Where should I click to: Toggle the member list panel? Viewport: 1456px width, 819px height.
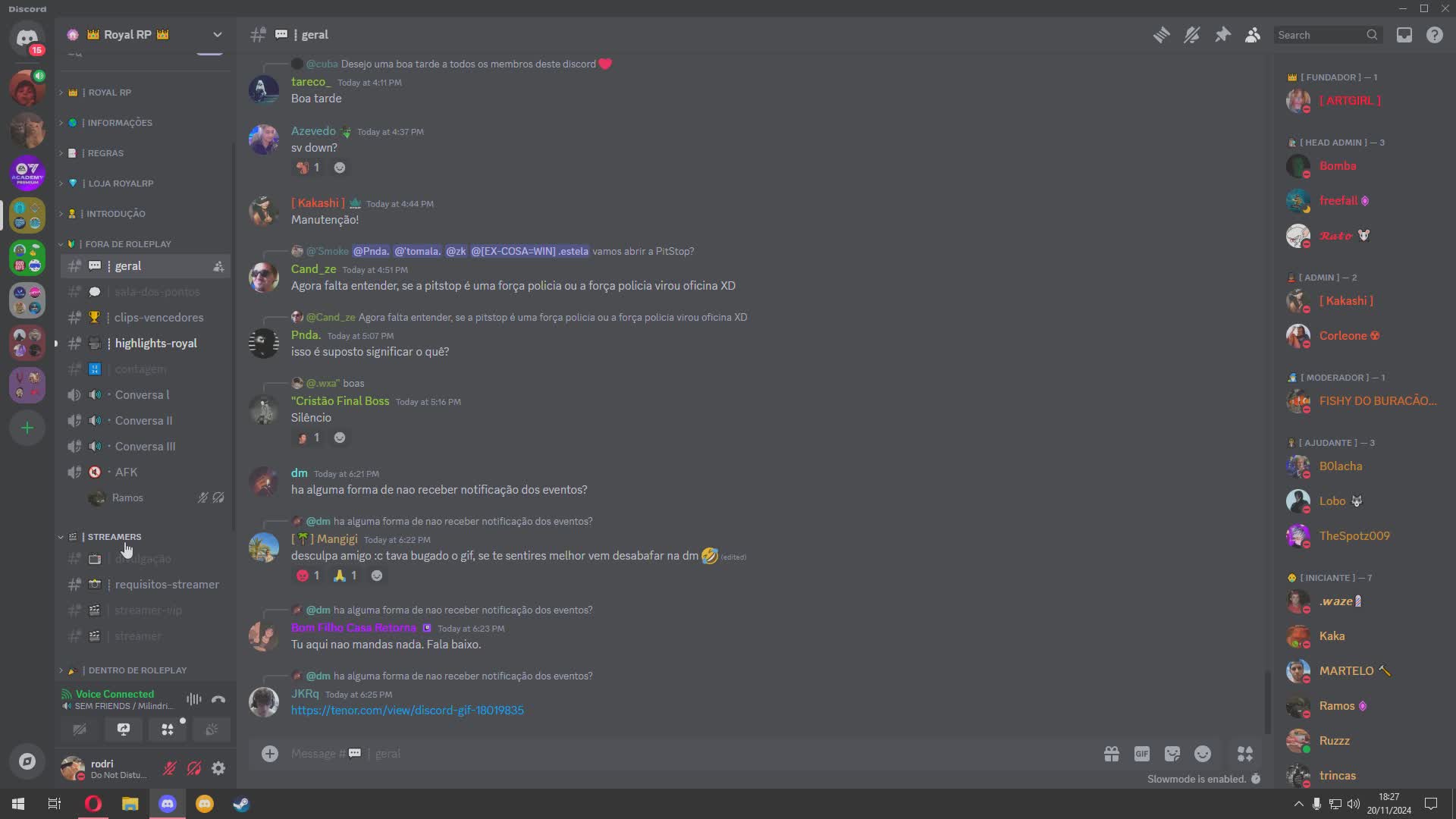(x=1253, y=35)
